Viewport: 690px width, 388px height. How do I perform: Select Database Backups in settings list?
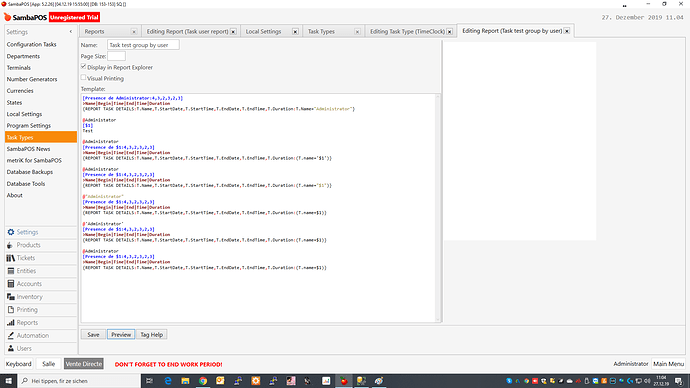pyautogui.click(x=29, y=172)
